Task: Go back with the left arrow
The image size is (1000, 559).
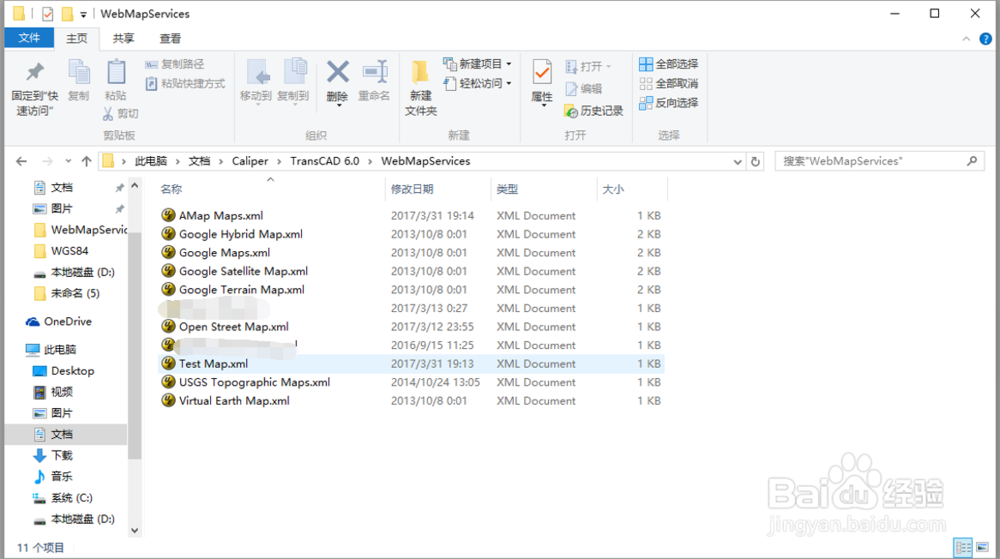Action: coord(22,161)
